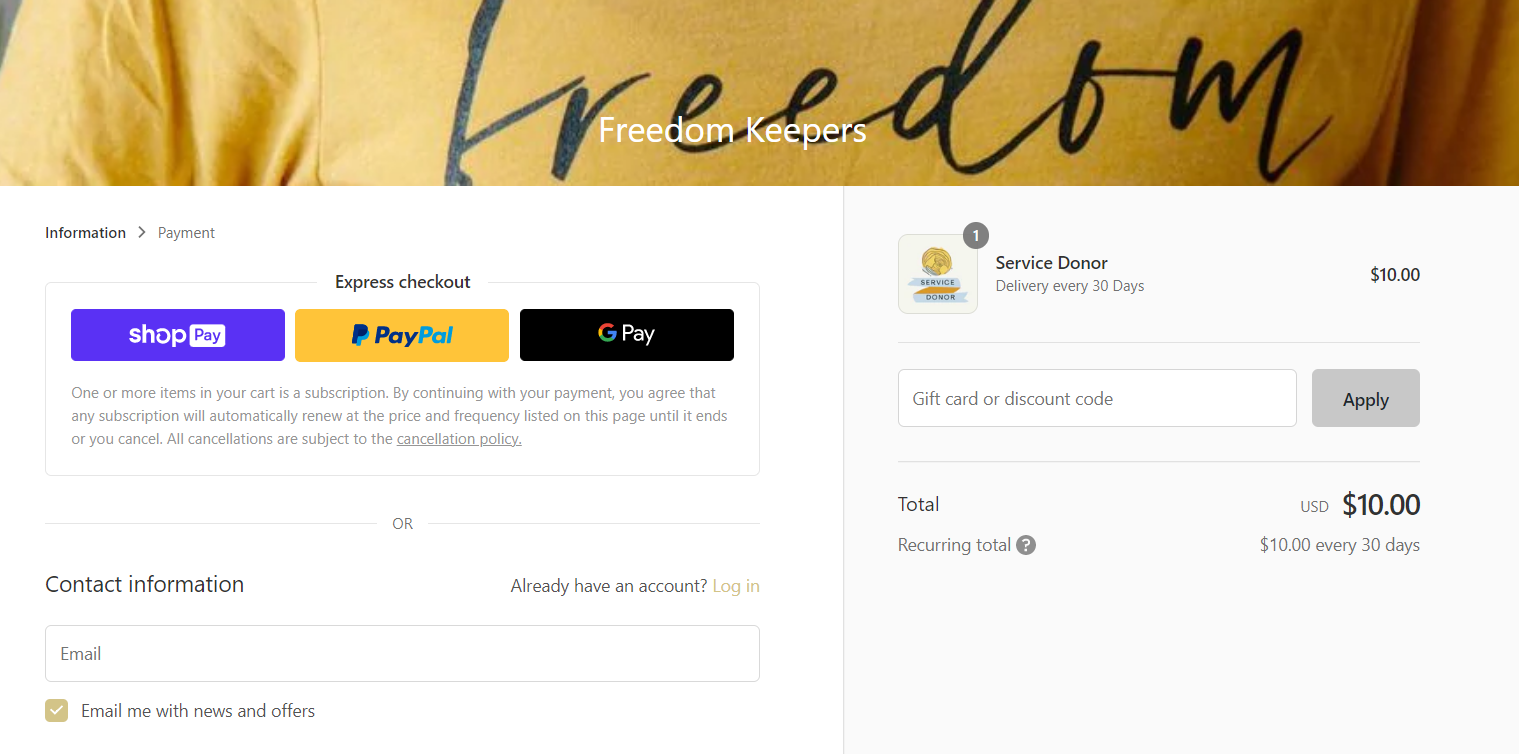Go to the Payment breadcrumb step
The height and width of the screenshot is (754, 1519).
pyautogui.click(x=186, y=233)
